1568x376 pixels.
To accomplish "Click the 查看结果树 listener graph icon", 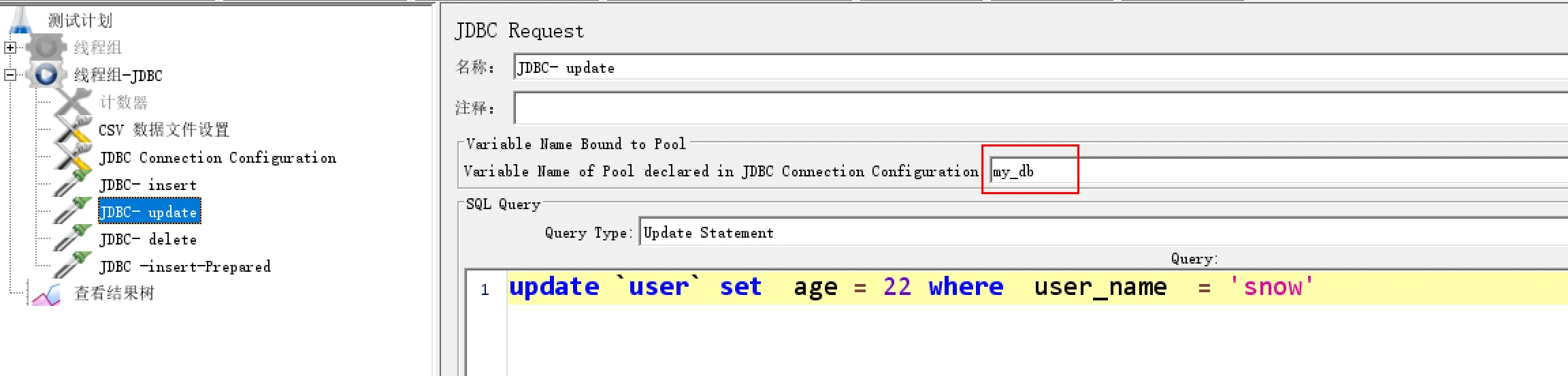I will click(46, 294).
